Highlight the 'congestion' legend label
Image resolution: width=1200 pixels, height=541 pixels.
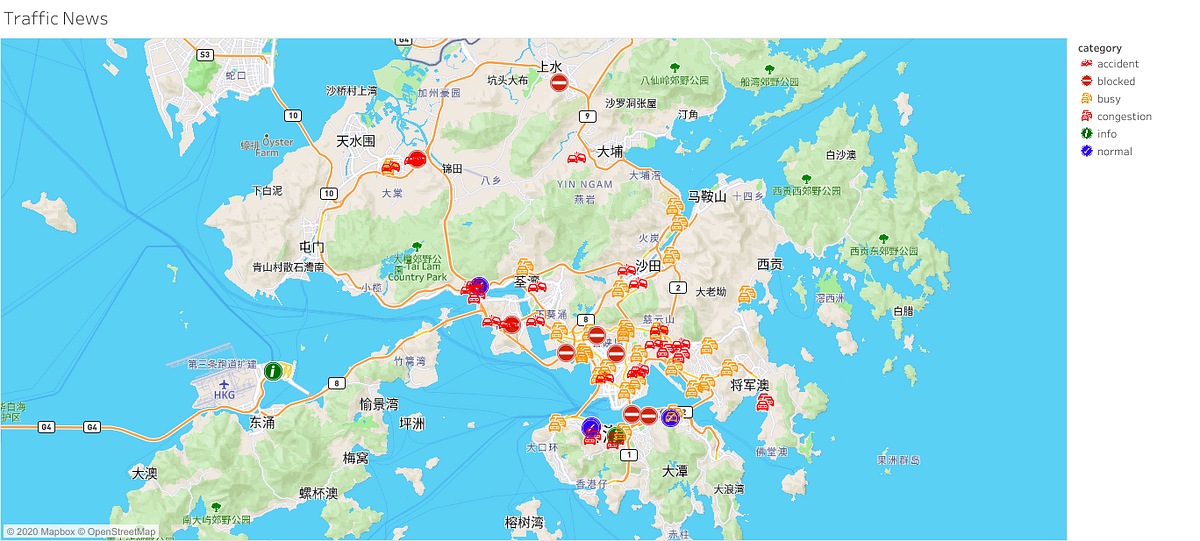point(1124,116)
